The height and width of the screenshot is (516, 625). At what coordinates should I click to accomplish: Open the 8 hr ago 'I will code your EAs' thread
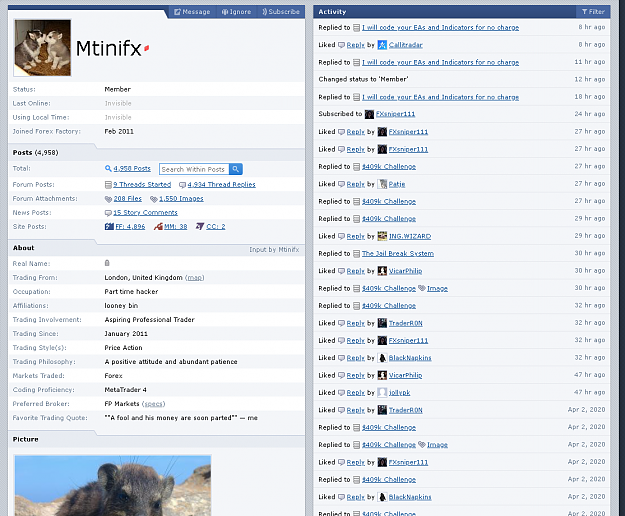(440, 27)
